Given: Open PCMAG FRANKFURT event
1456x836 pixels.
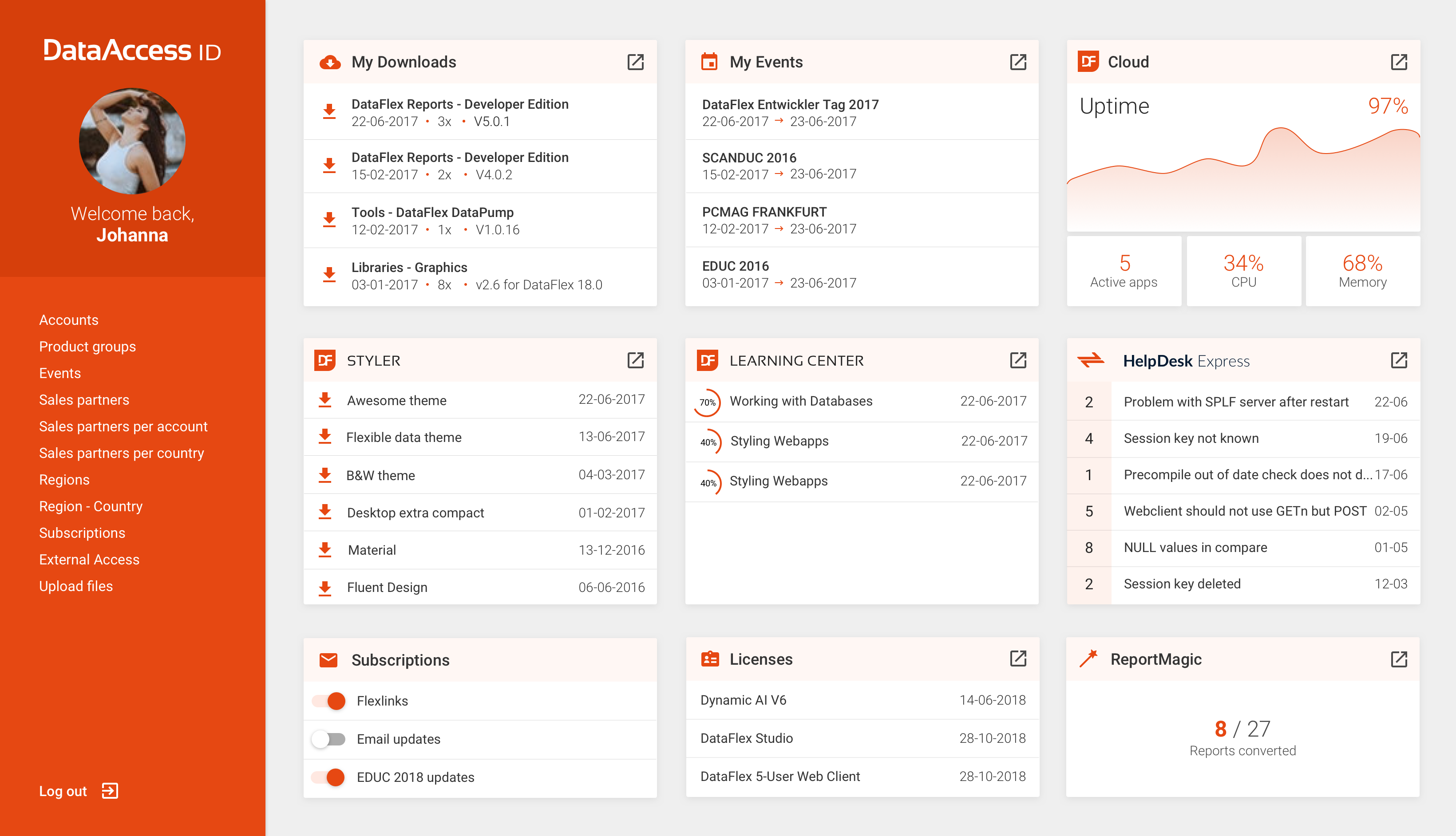Looking at the screenshot, I should [x=862, y=221].
